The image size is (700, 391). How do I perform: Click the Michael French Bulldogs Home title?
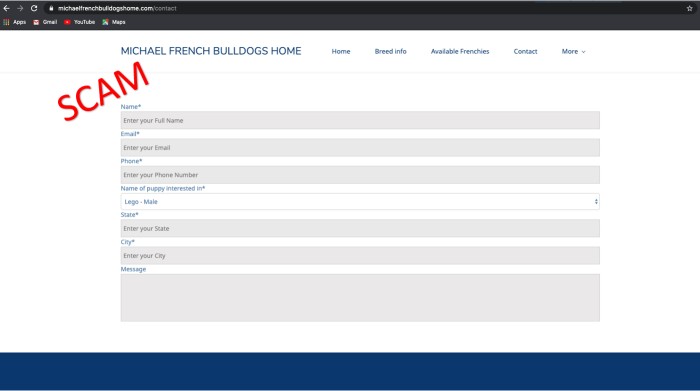tap(211, 51)
